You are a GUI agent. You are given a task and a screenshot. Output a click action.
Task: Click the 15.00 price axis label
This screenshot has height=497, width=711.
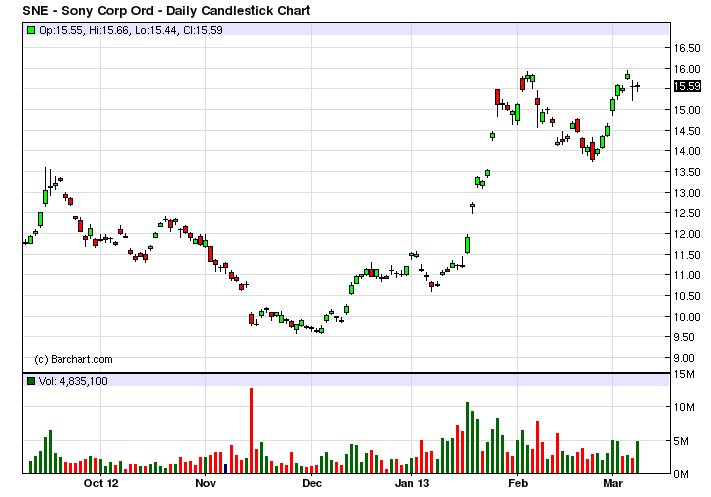click(x=687, y=110)
